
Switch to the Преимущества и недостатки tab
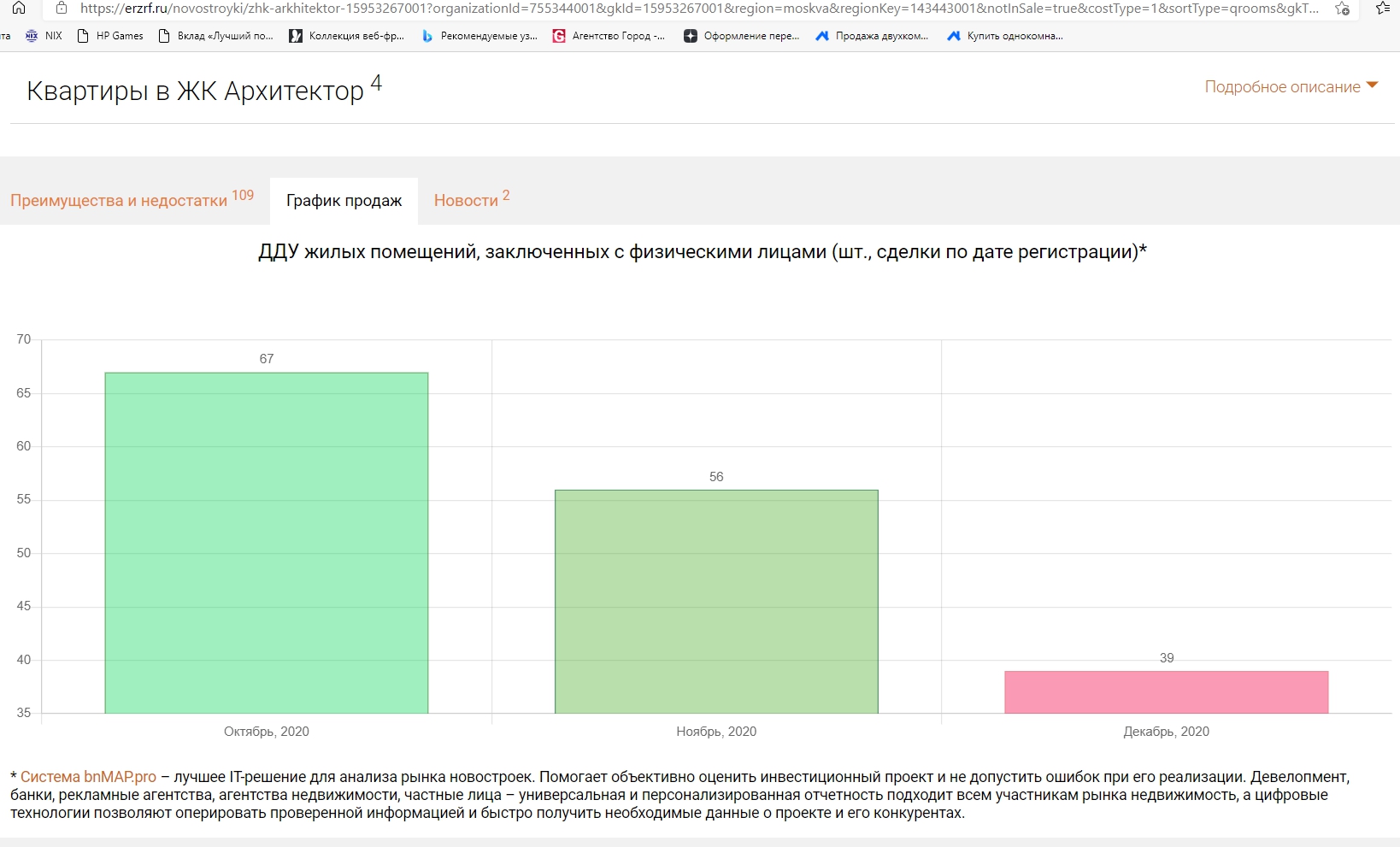(x=132, y=200)
